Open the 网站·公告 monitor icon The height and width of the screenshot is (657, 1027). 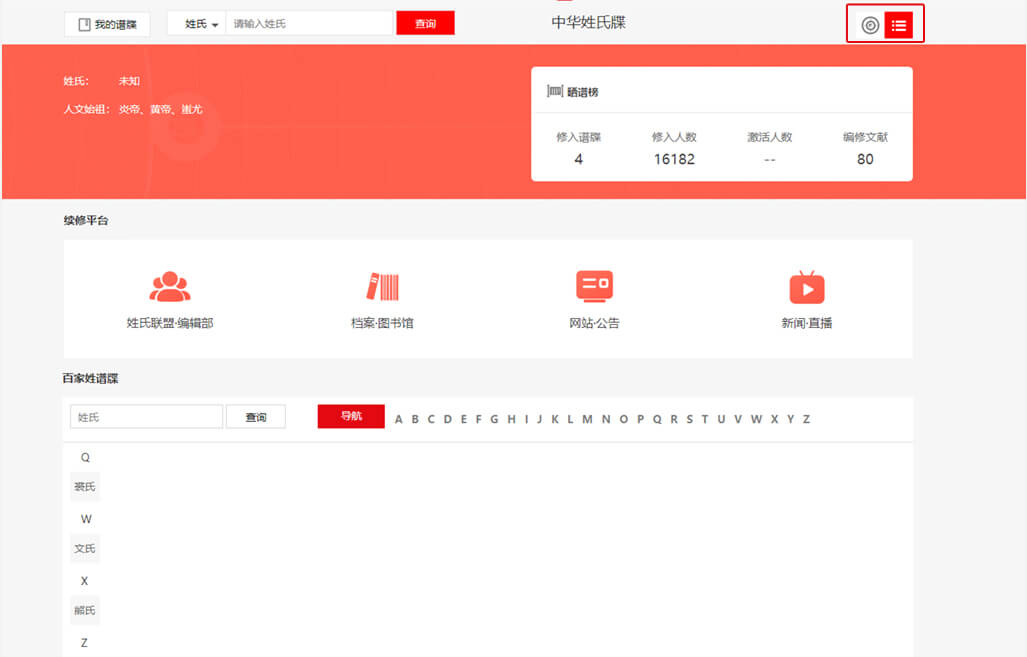(594, 287)
